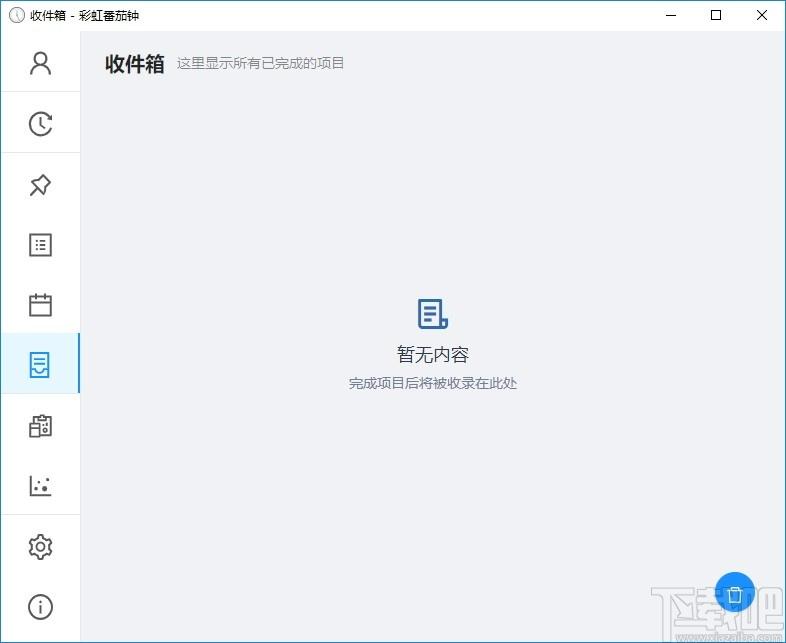Click the text 完成项目后将被收录在此处
786x643 pixels.
433,383
